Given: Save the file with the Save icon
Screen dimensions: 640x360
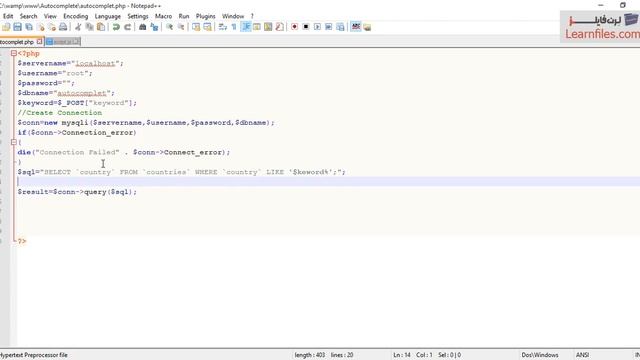Looking at the screenshot, I should click(x=17, y=27).
